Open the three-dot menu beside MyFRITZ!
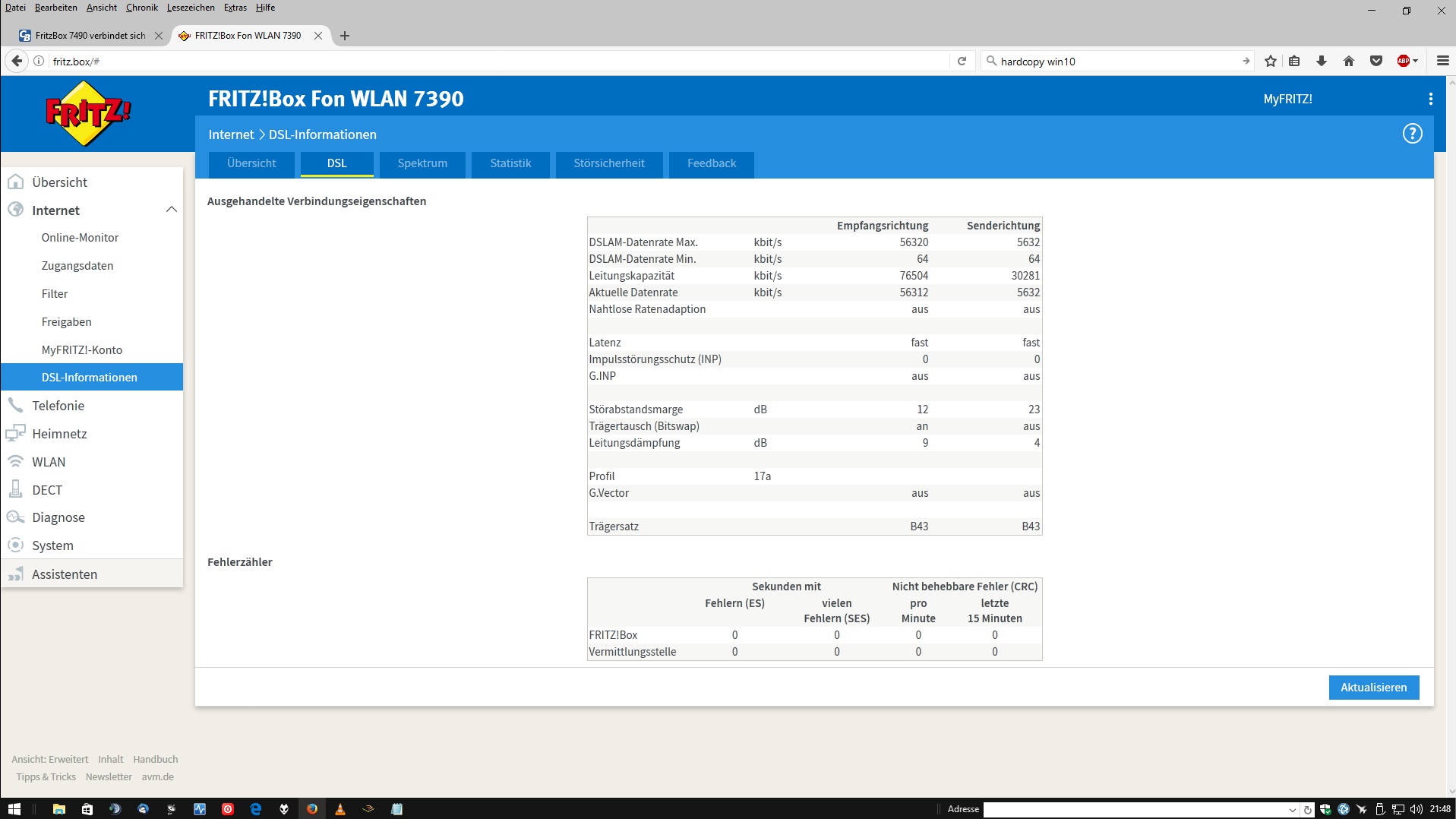1456x819 pixels. (1430, 99)
